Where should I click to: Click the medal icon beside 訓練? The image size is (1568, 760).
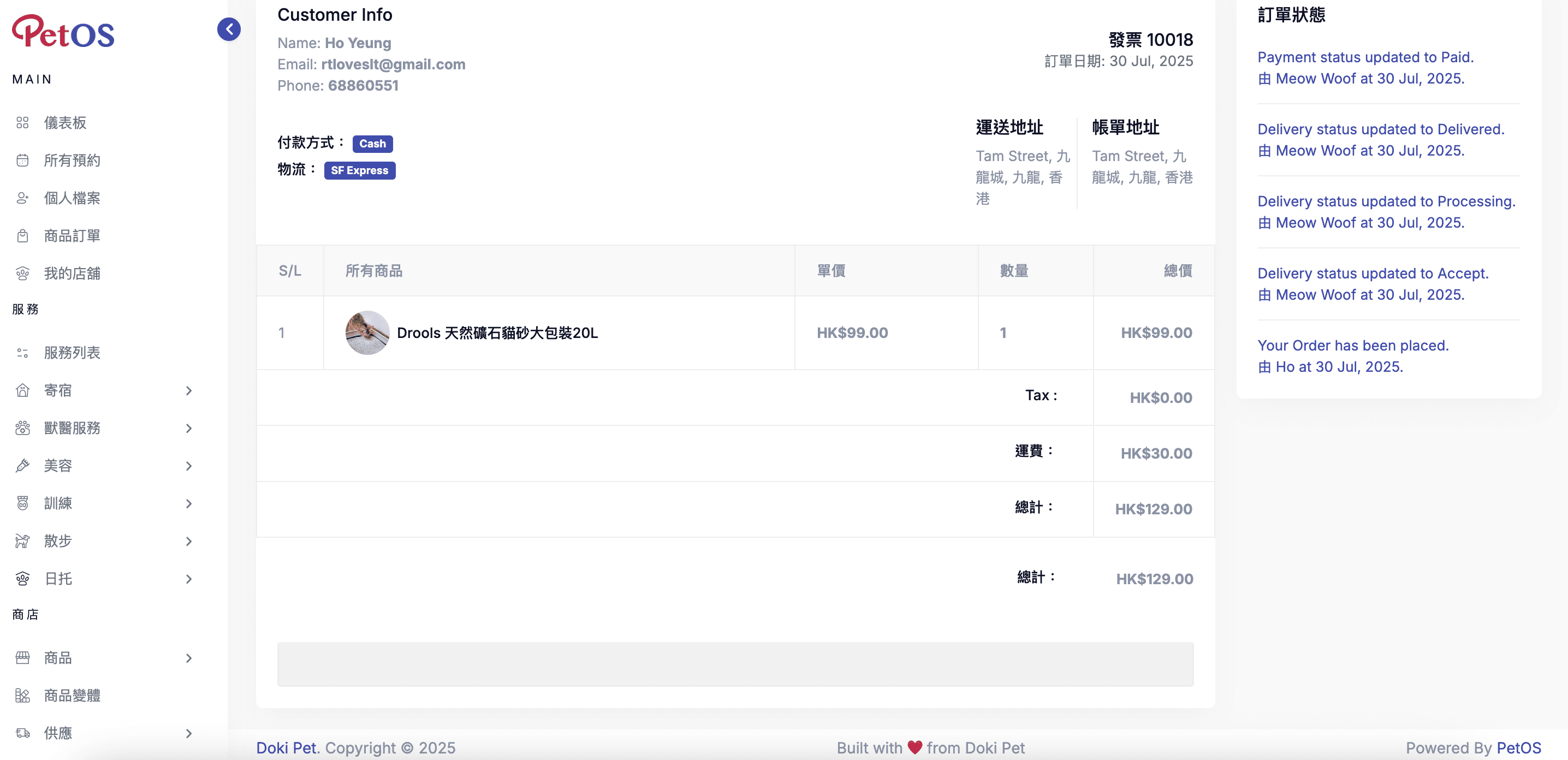click(x=22, y=504)
